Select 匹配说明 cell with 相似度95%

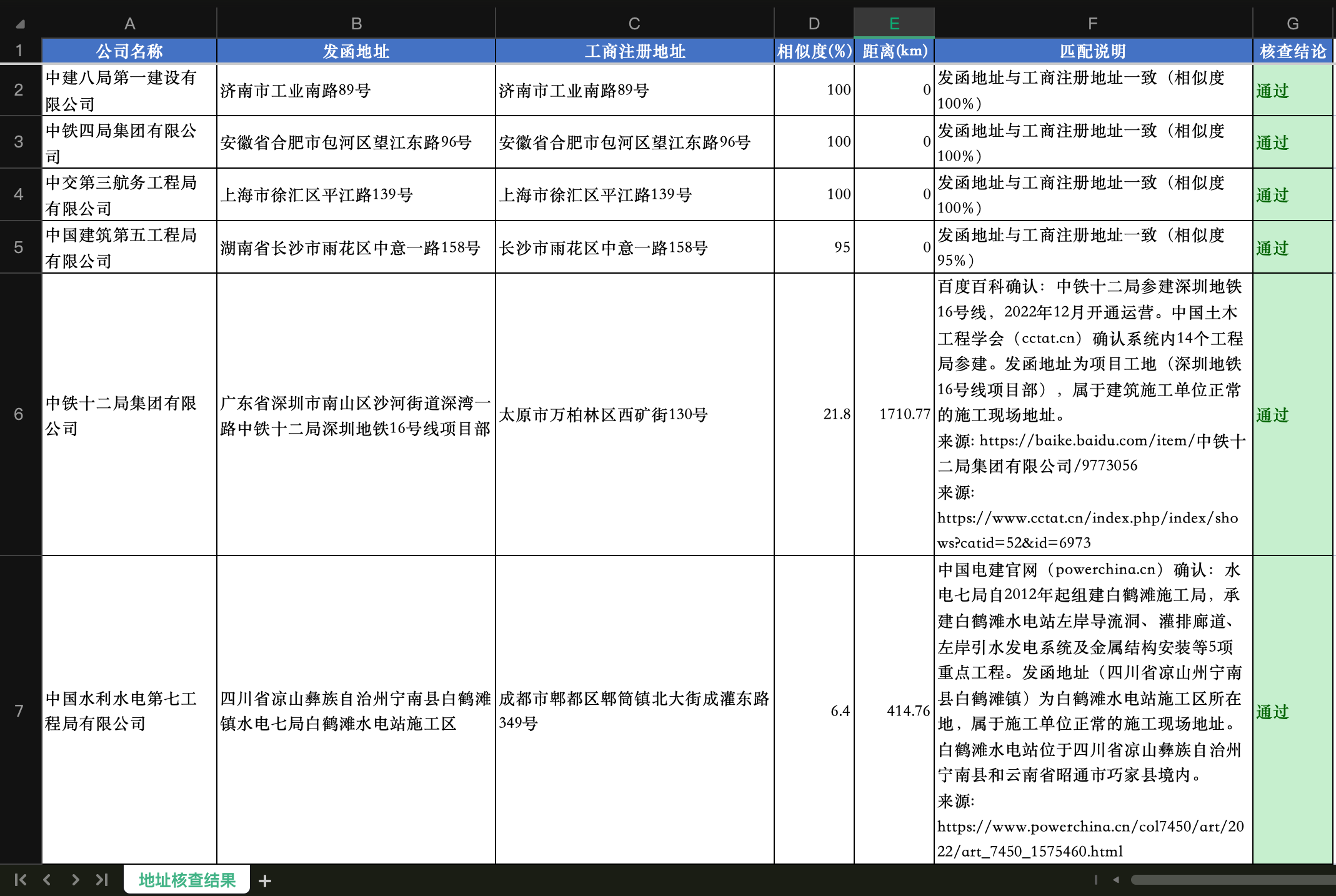click(1093, 247)
